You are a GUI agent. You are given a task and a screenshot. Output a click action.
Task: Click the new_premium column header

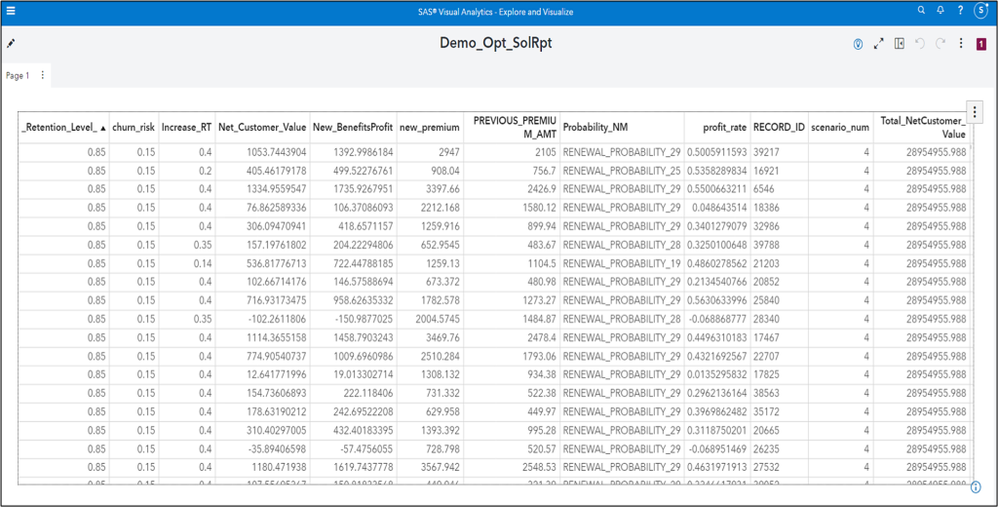pos(429,127)
